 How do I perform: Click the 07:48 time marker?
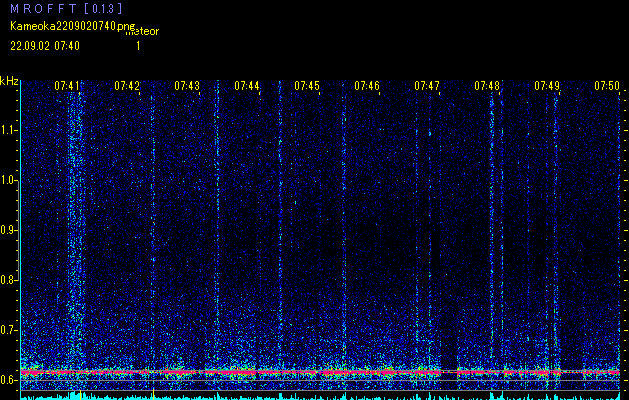pos(487,85)
